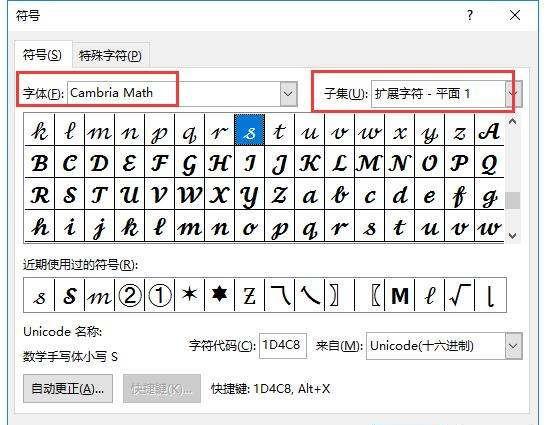Select the highlighted script small s cell
This screenshot has height=425, width=546.
[249, 130]
